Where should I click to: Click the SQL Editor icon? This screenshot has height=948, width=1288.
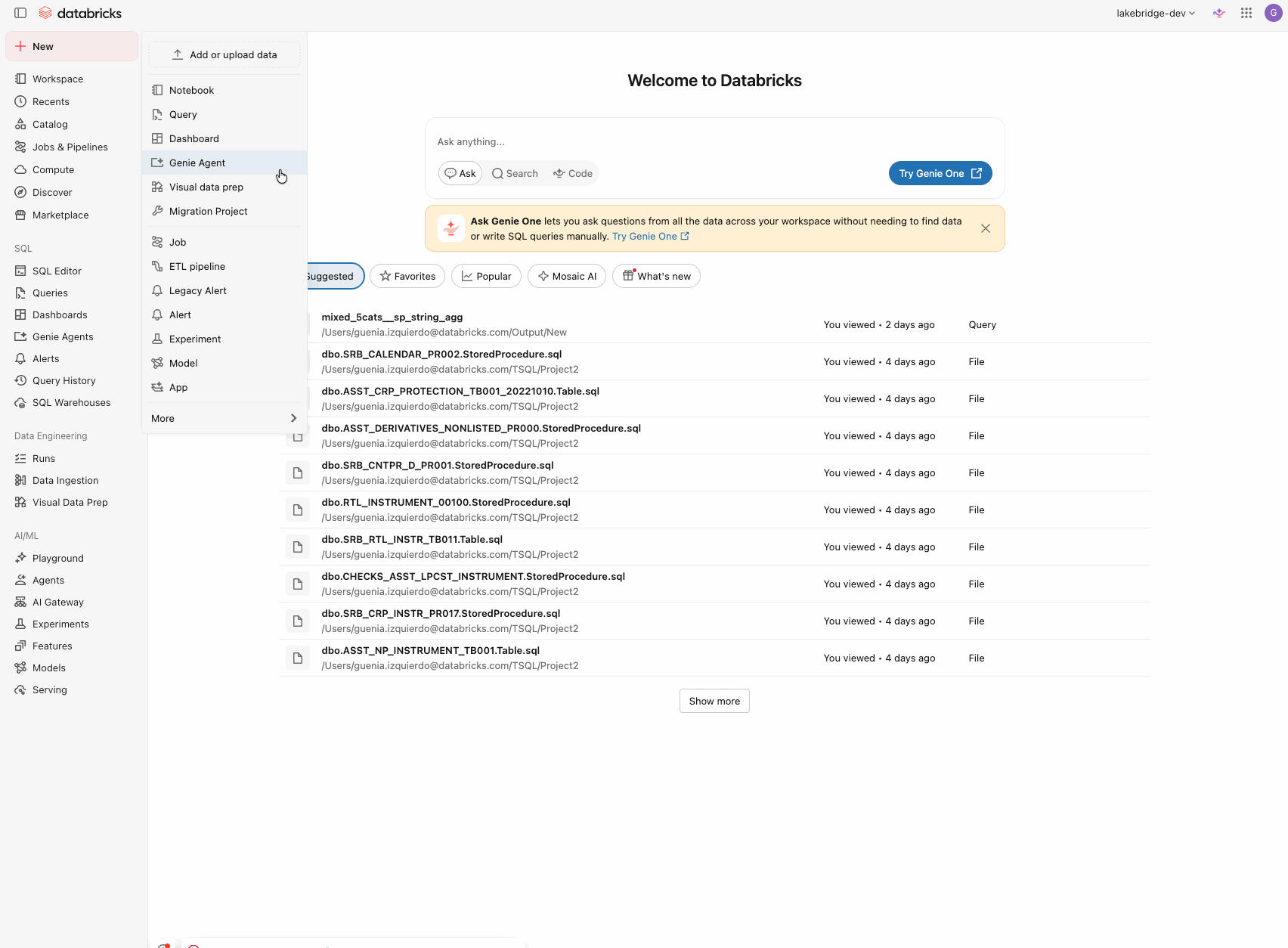point(20,271)
